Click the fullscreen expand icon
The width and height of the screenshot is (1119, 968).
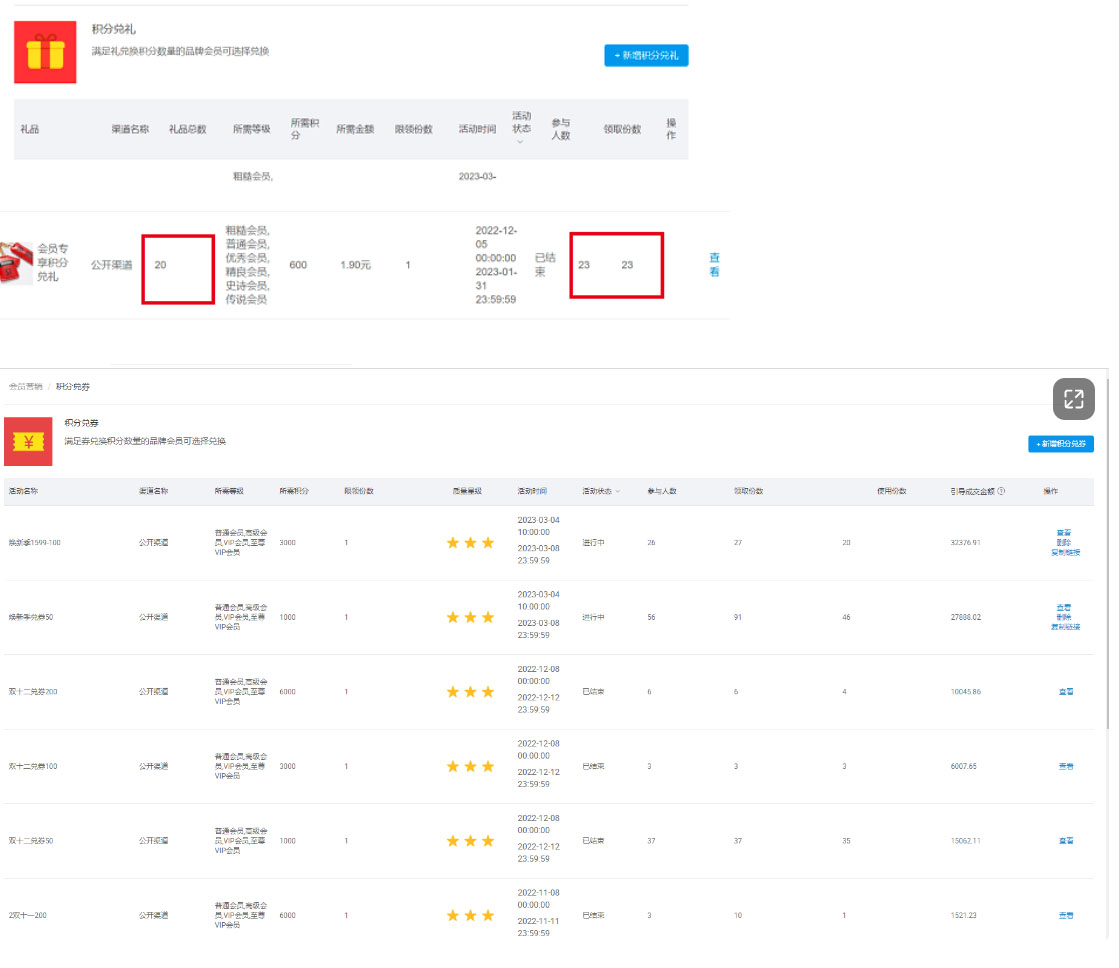(1073, 399)
